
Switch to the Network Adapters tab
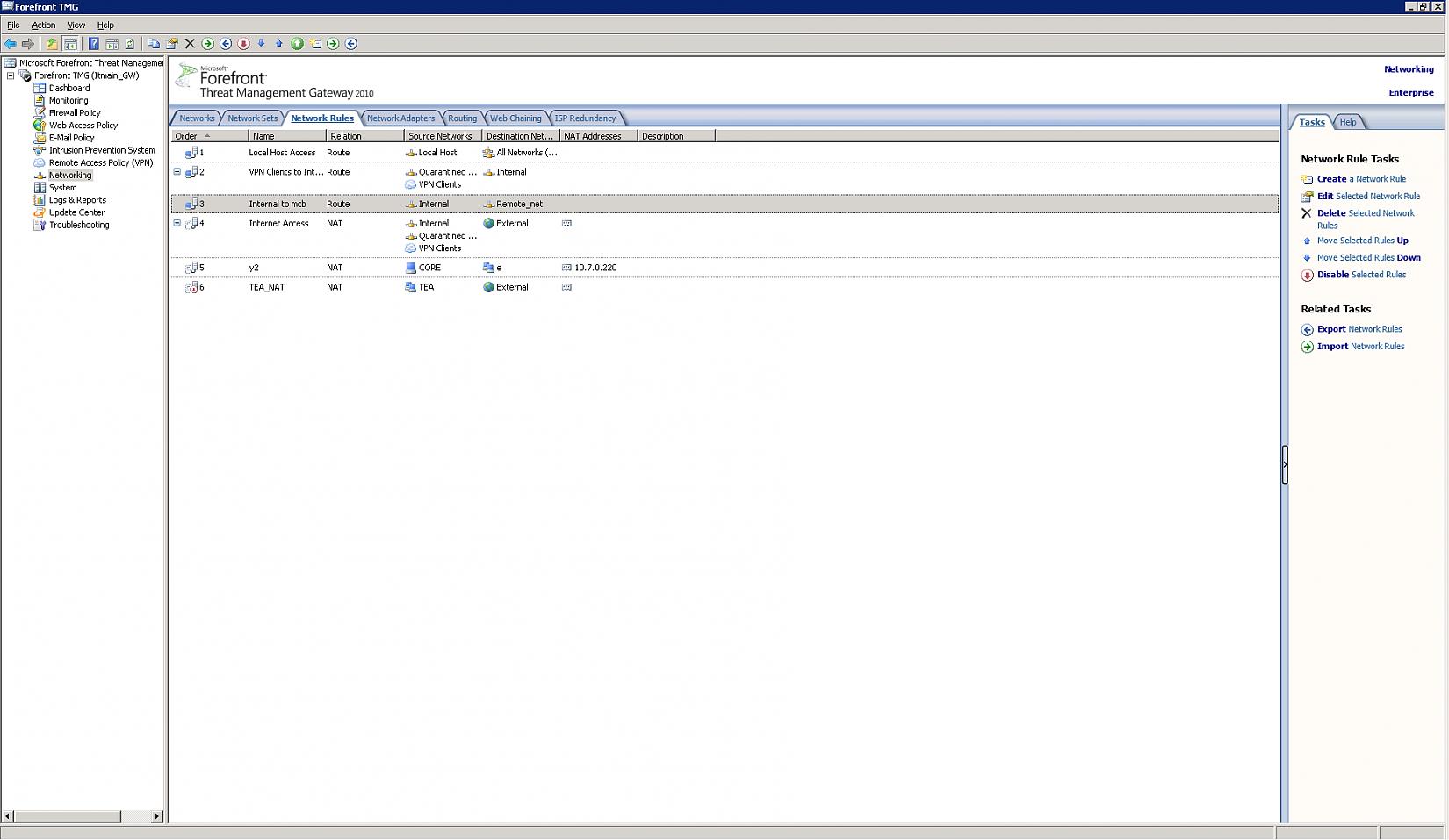point(400,118)
